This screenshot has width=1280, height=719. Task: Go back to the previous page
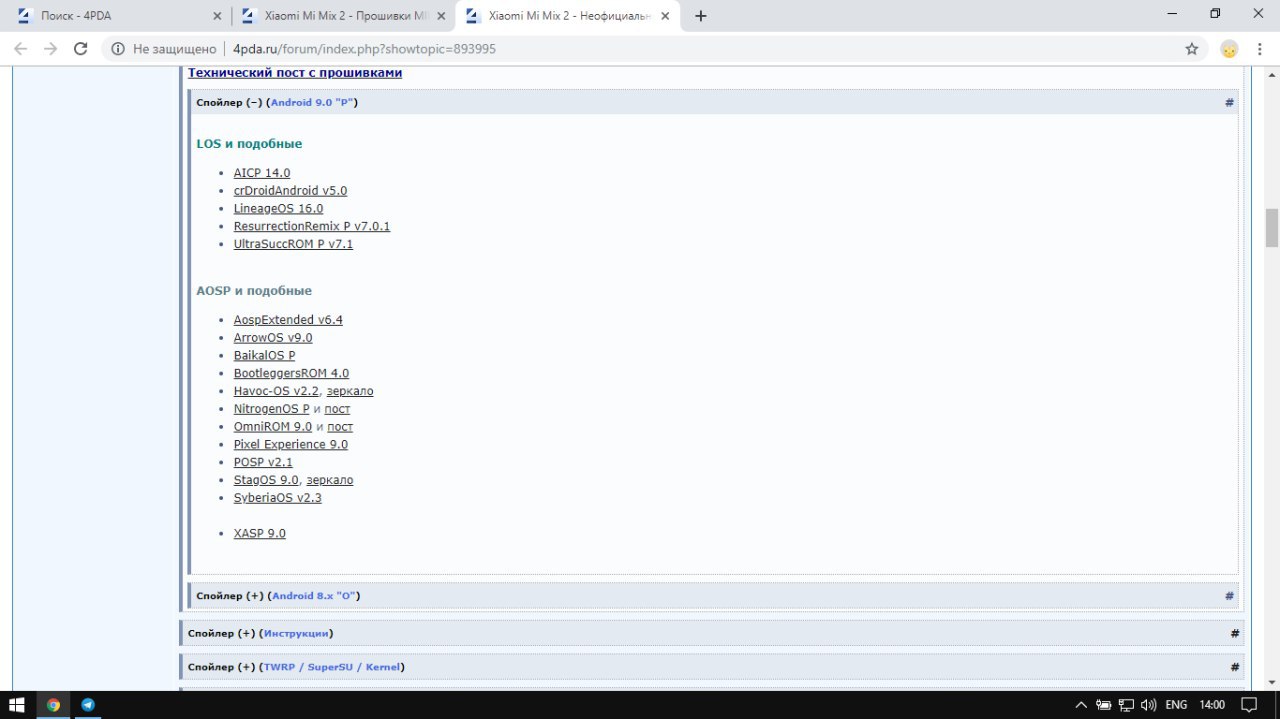point(21,49)
